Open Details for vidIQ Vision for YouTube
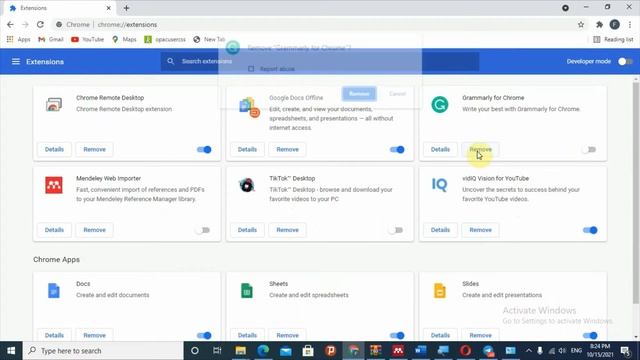This screenshot has width=640, height=360. (x=440, y=230)
